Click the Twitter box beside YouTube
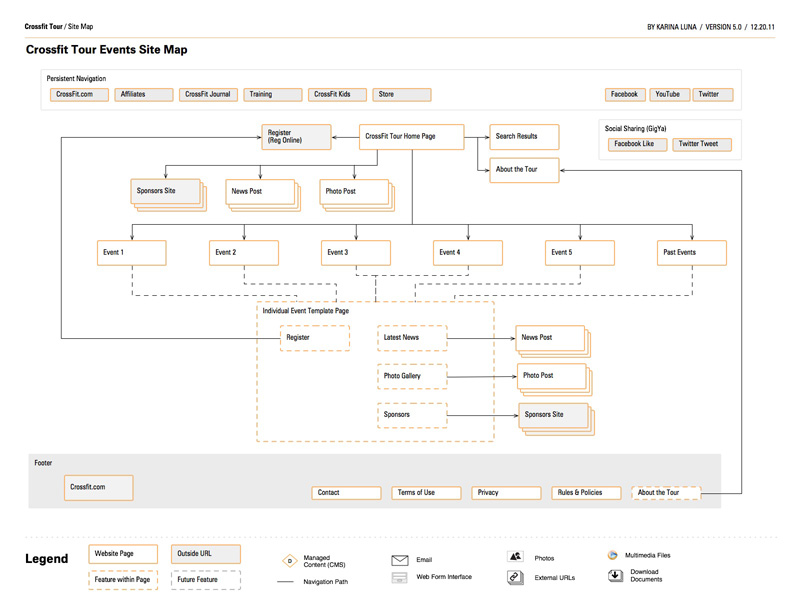 coord(713,94)
